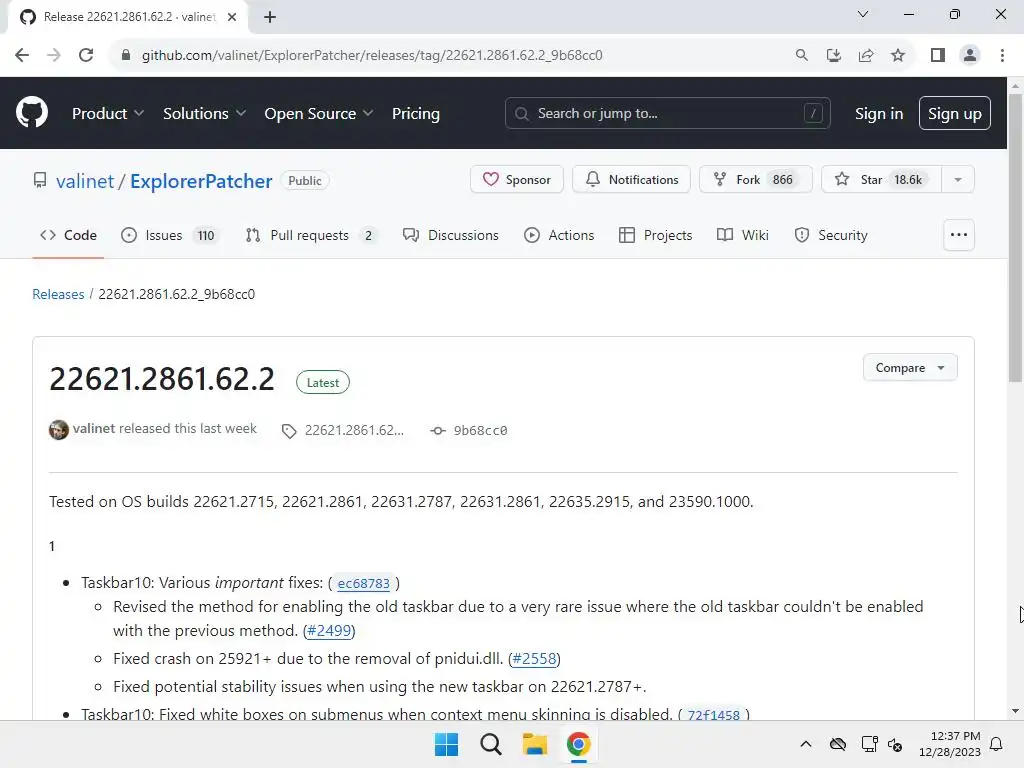Open ExplorerPatcher repository link
The width and height of the screenshot is (1024, 768).
[x=201, y=181]
